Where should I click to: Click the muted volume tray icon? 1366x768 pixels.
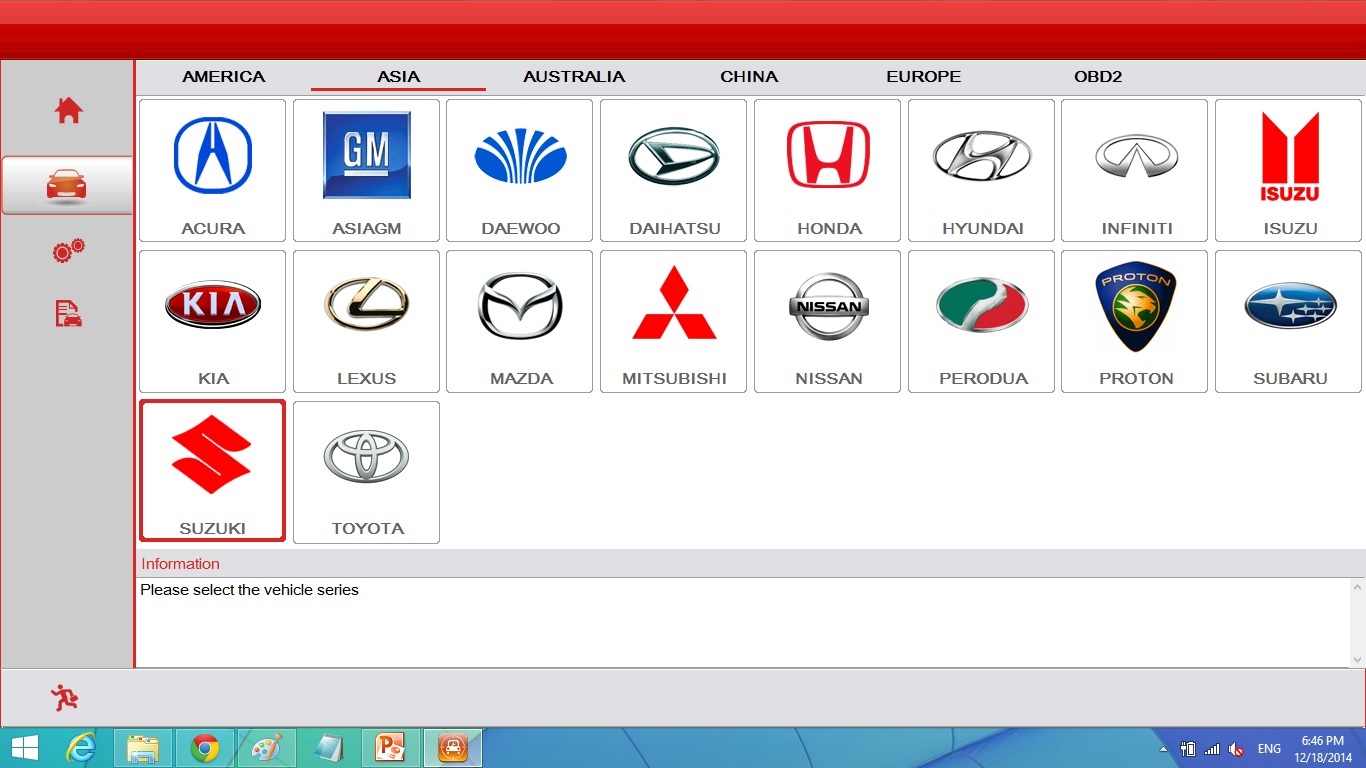pos(1236,749)
